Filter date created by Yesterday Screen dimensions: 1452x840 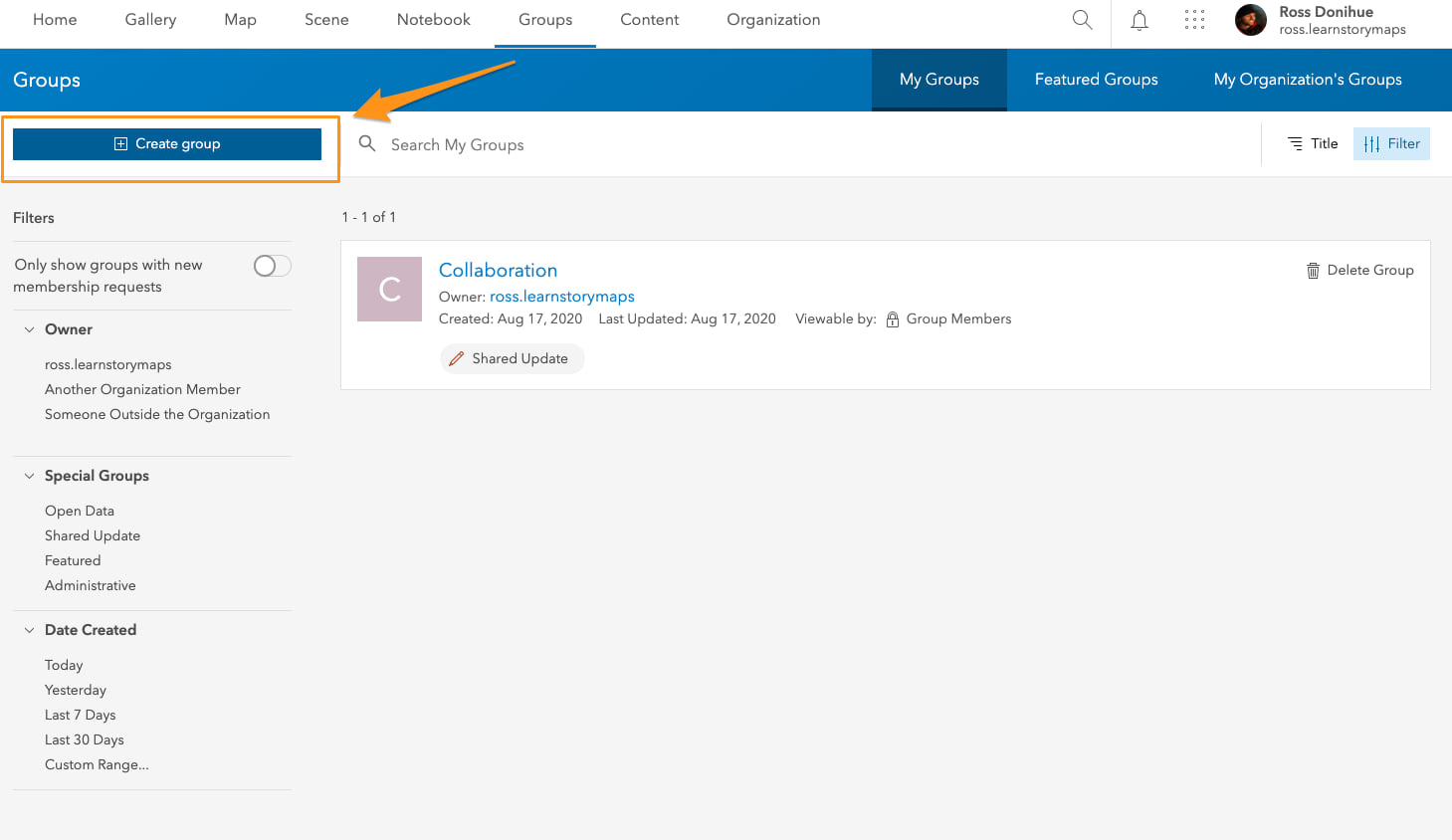click(x=76, y=690)
